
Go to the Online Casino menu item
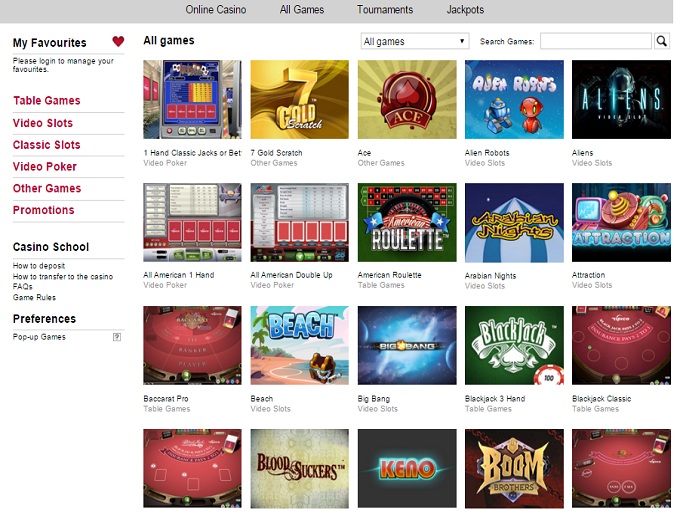pyautogui.click(x=217, y=10)
